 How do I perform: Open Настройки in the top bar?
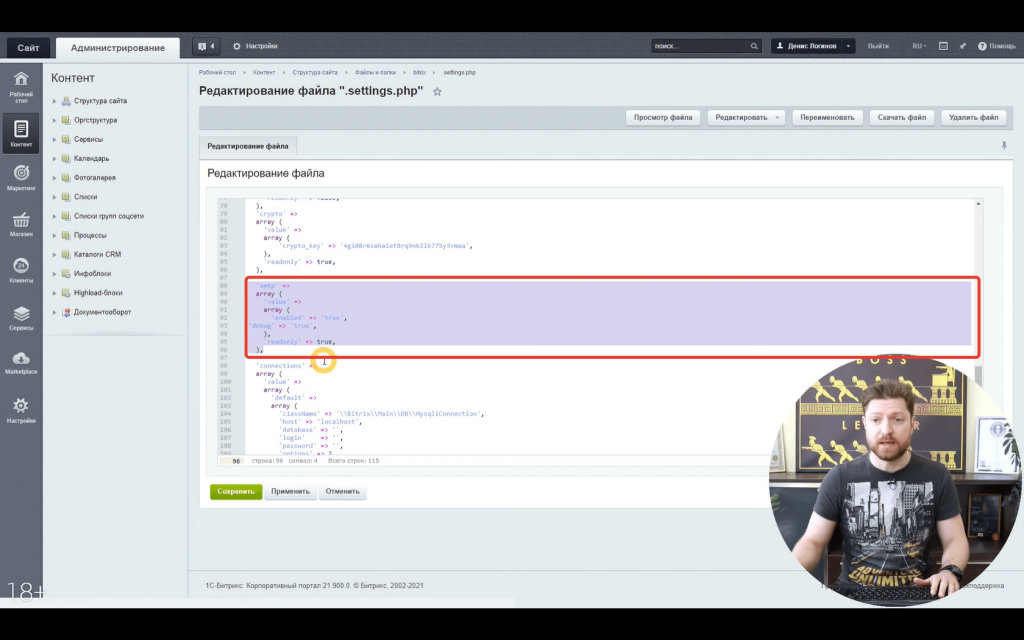click(x=255, y=46)
